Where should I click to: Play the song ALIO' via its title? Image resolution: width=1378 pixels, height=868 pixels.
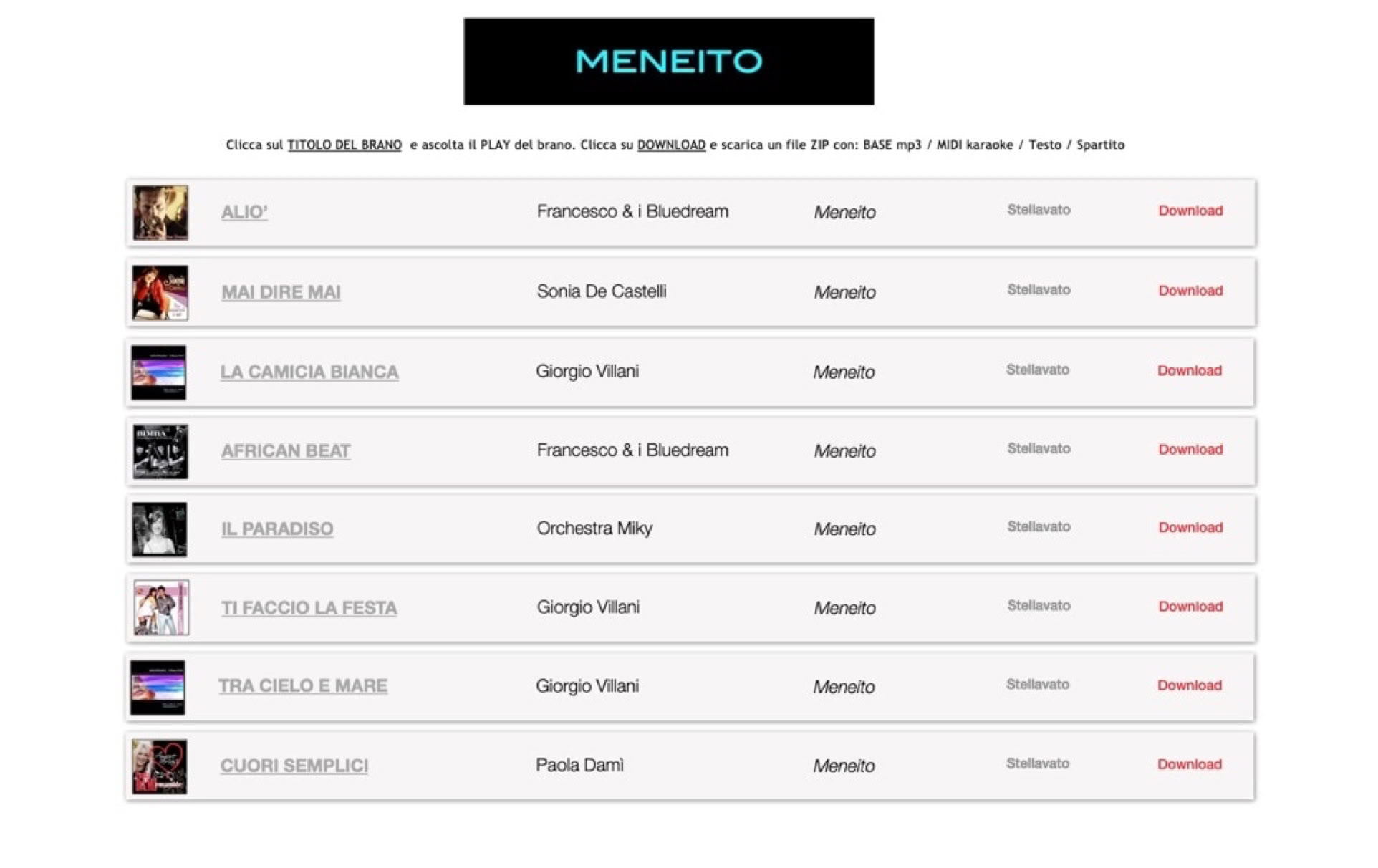click(244, 212)
